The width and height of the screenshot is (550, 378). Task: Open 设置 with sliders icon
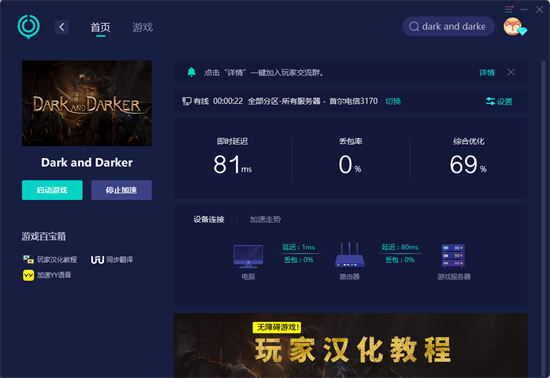coord(499,102)
